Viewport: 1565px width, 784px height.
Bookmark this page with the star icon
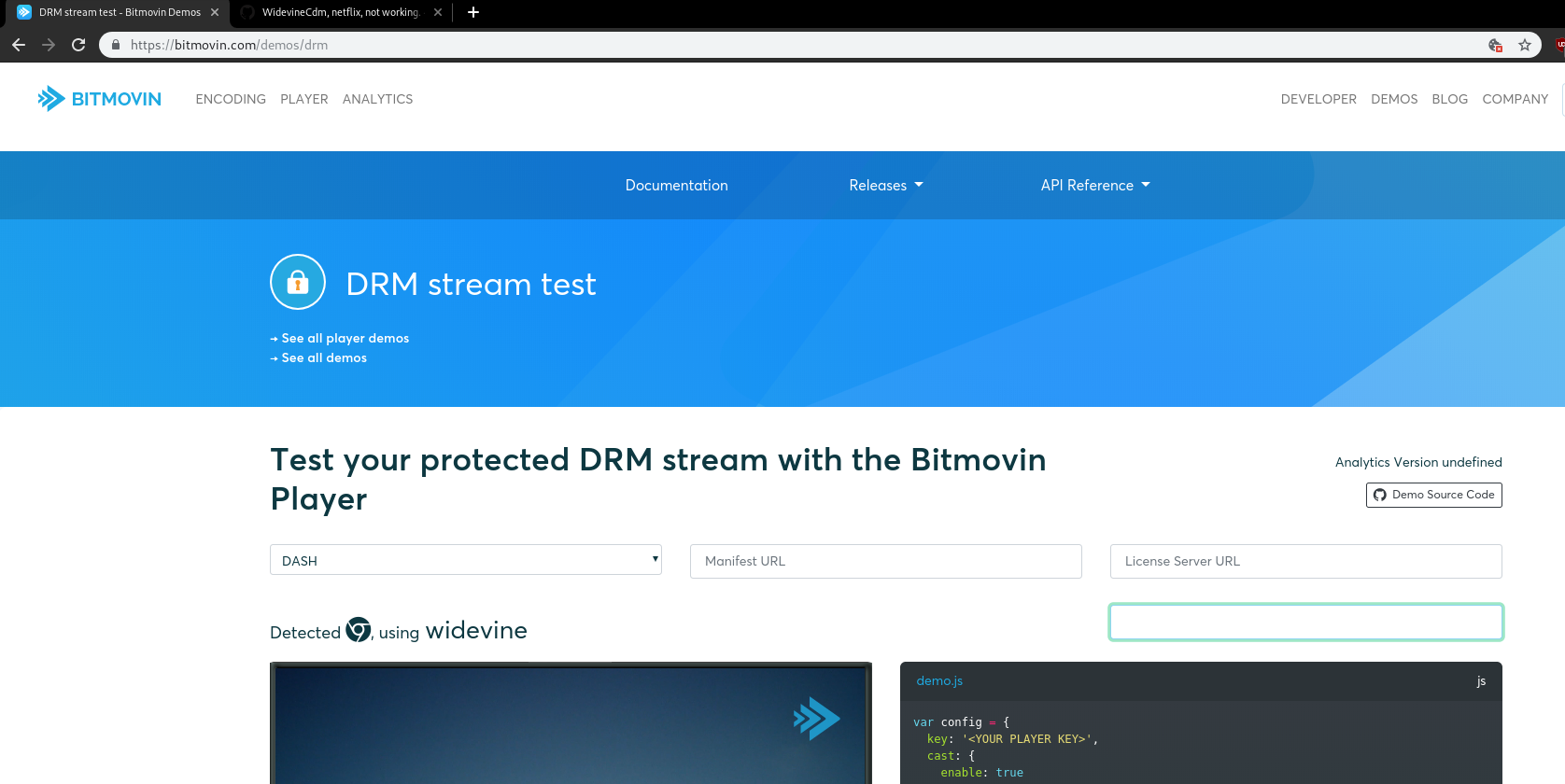tap(1525, 45)
